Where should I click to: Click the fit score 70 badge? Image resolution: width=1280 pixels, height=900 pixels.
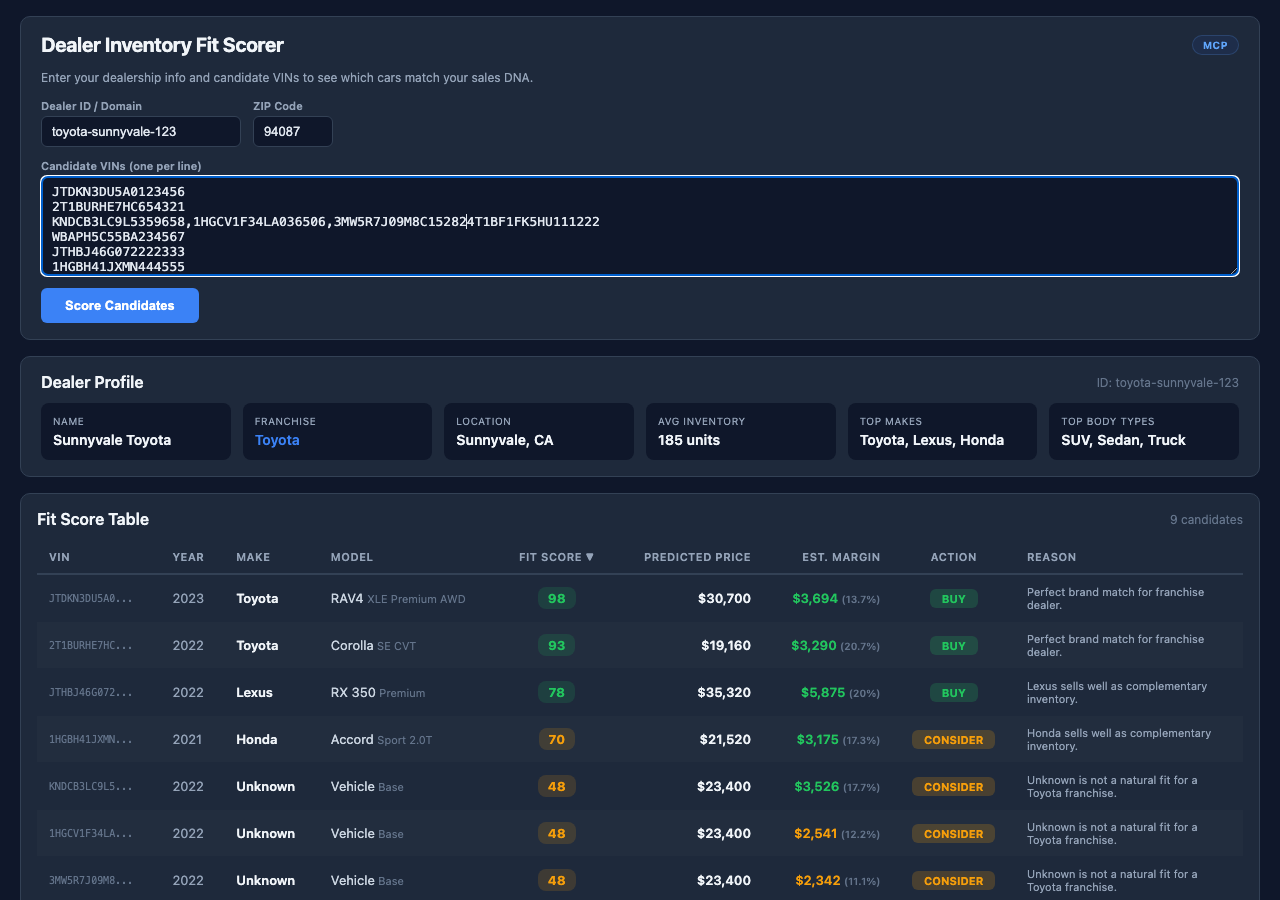click(x=557, y=739)
